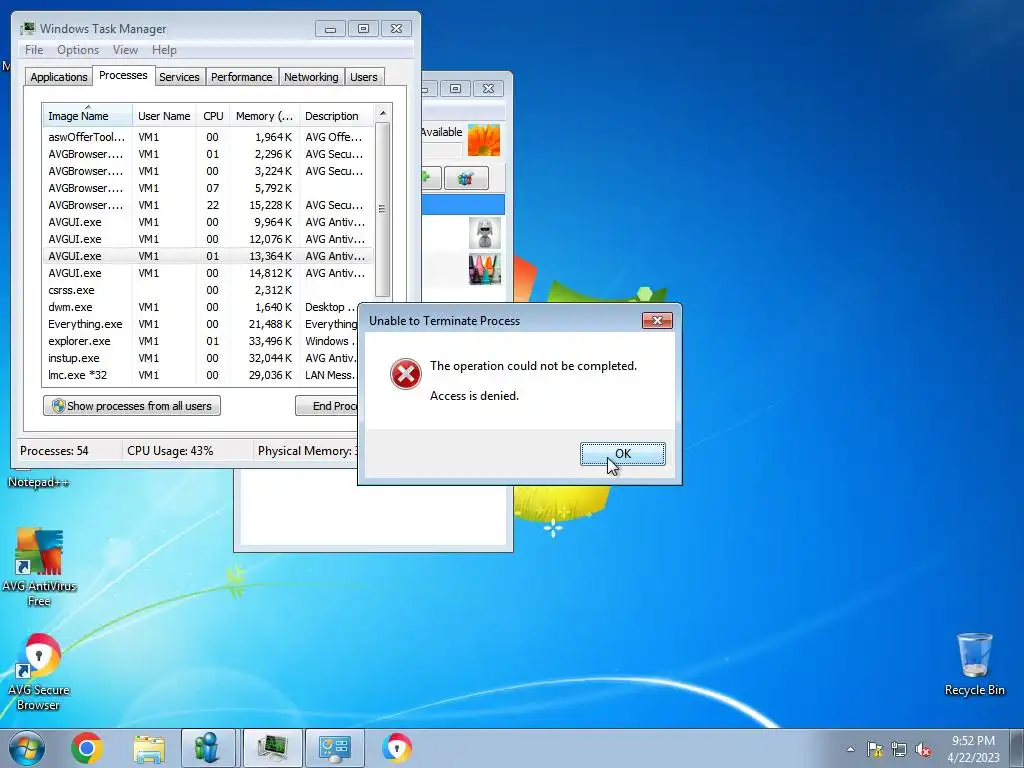Click the crayons avatar in LAN Messenger list

pos(485,269)
